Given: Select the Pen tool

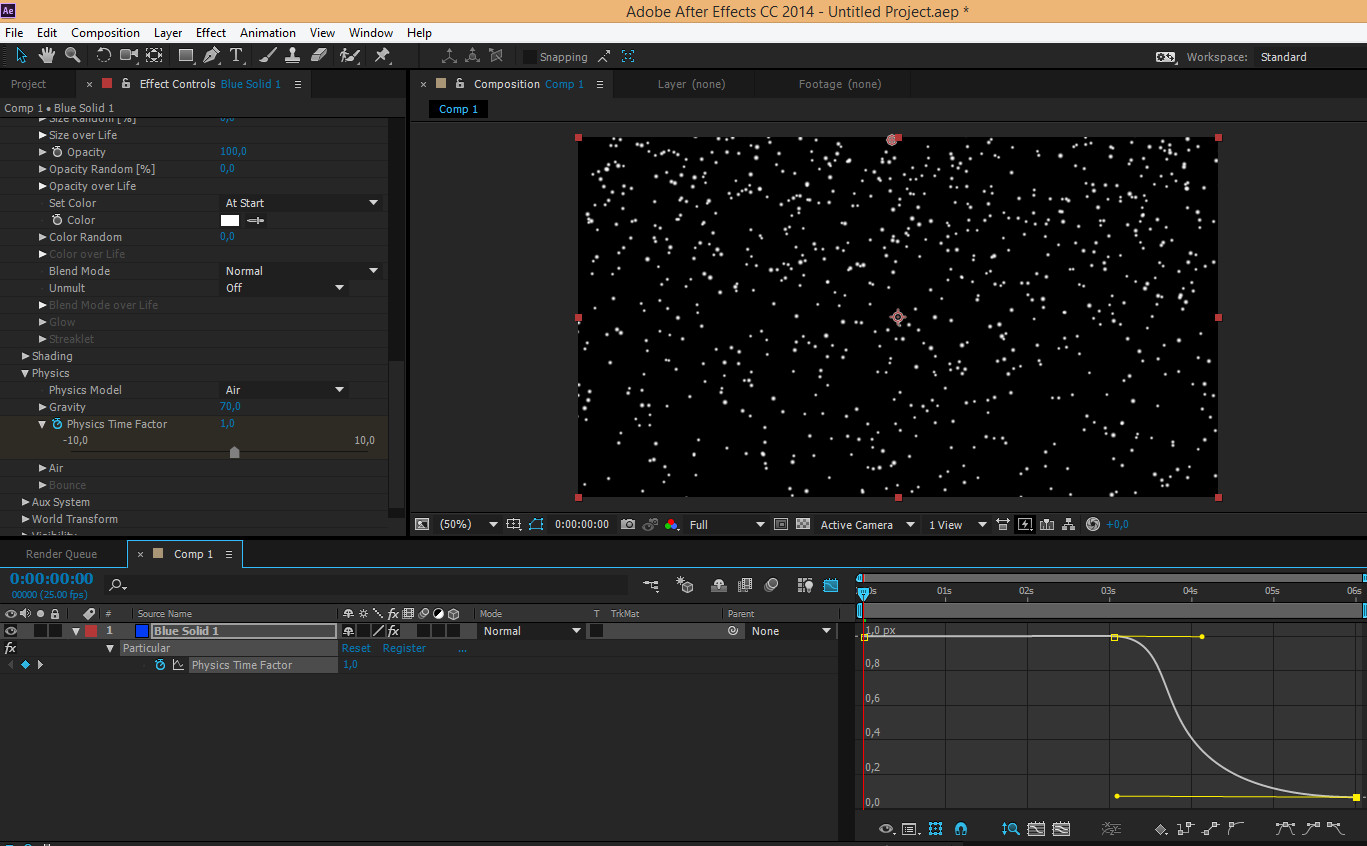Looking at the screenshot, I should [211, 56].
